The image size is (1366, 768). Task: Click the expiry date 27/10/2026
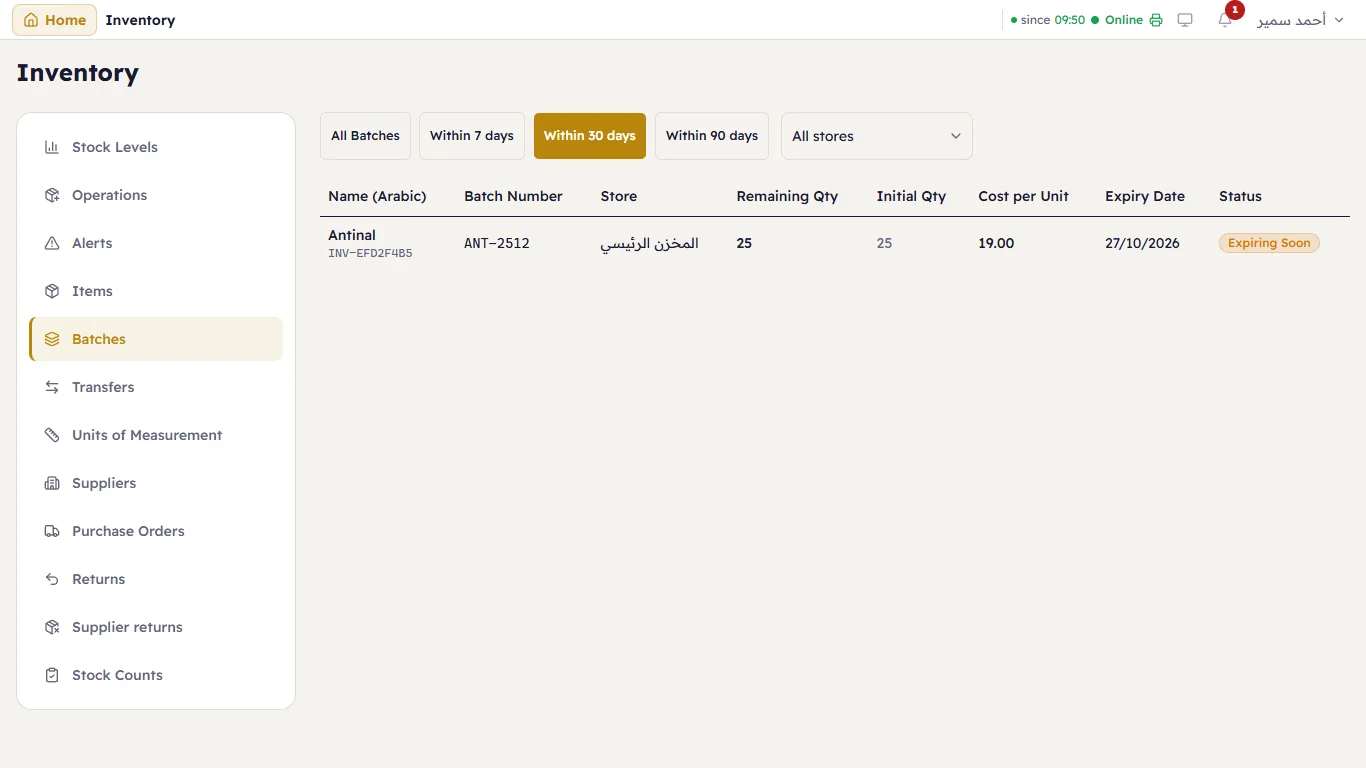[1142, 243]
